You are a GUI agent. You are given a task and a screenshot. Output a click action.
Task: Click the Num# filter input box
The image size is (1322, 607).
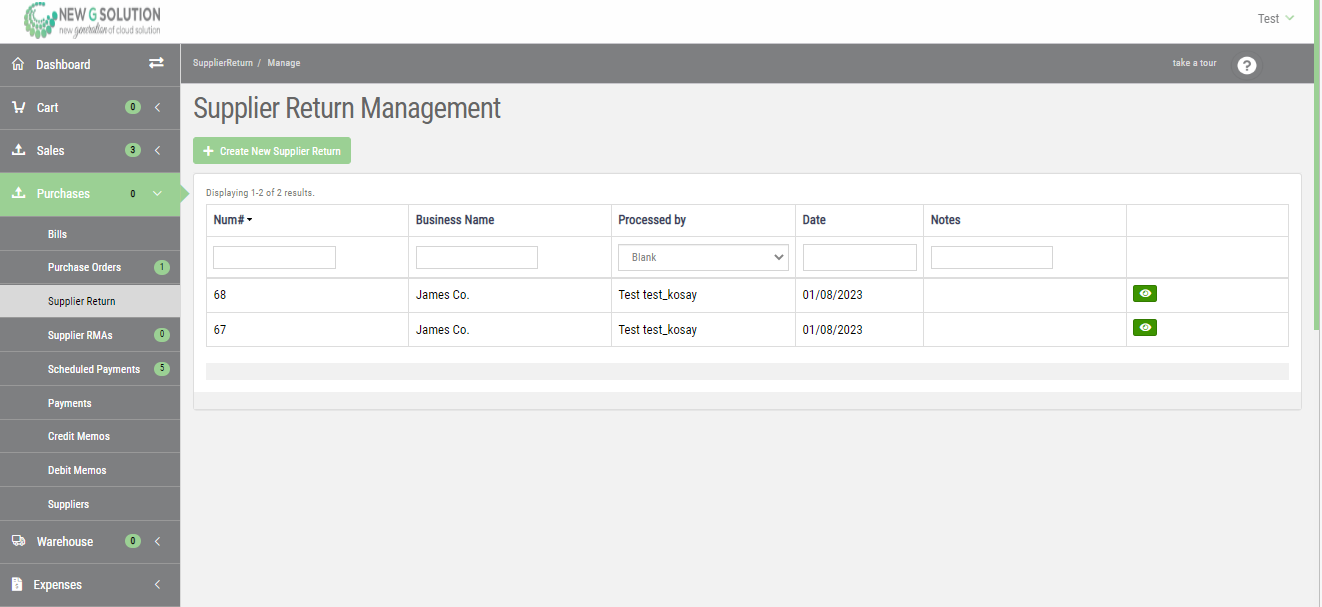click(x=273, y=256)
